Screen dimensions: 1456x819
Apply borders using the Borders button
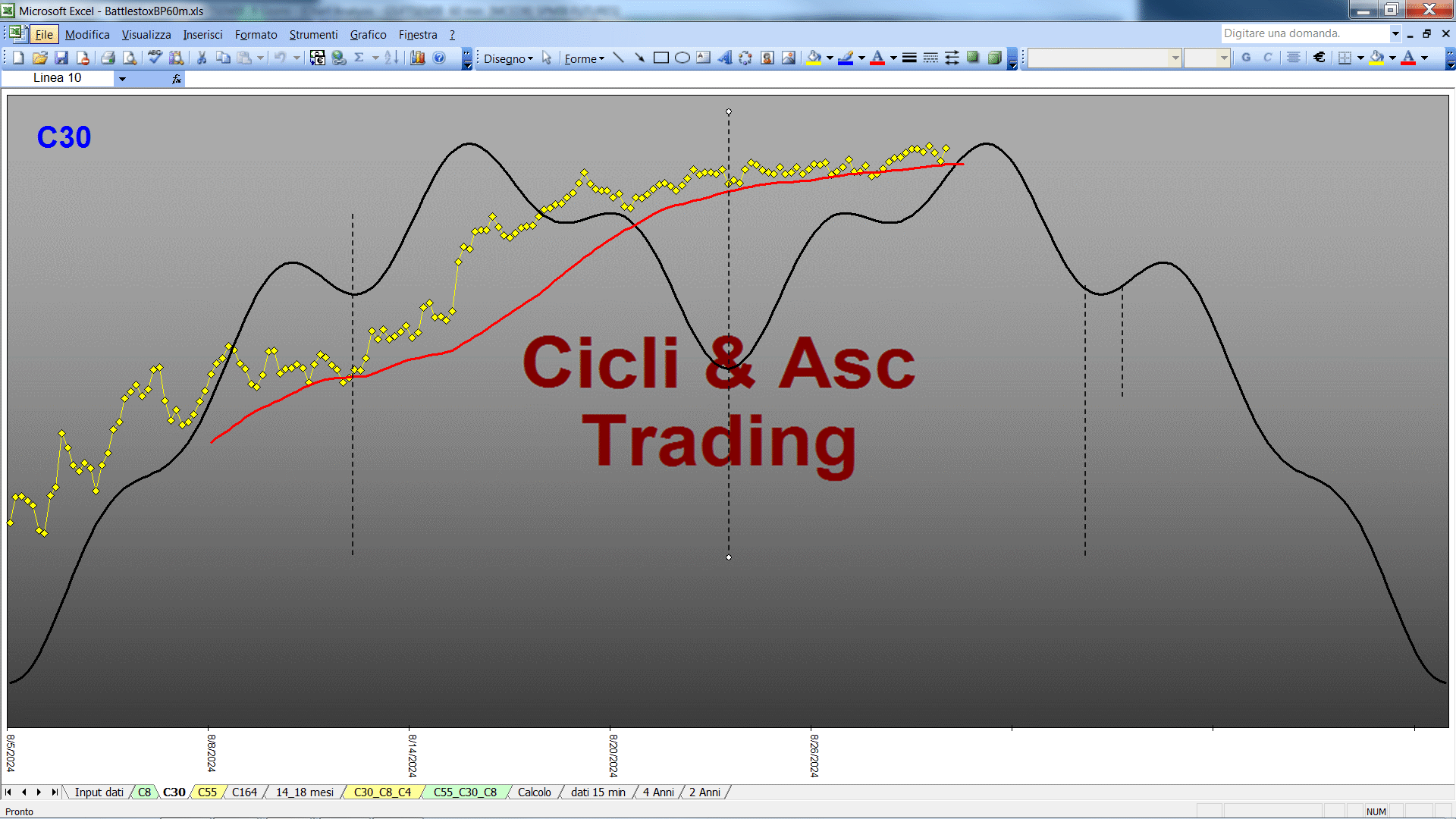(1345, 58)
